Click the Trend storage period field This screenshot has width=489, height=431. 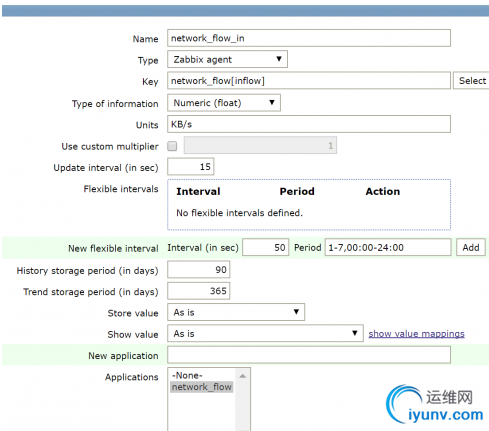pos(199,291)
